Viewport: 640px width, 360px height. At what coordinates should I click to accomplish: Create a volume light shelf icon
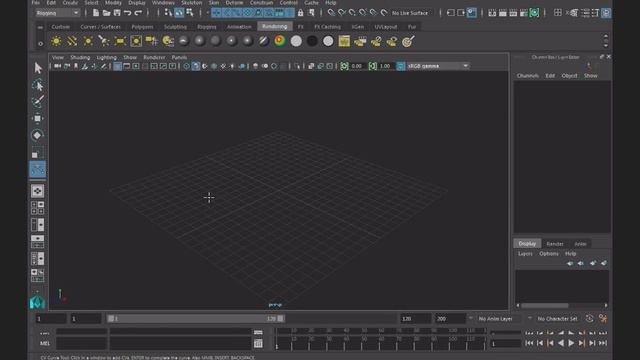(136, 41)
